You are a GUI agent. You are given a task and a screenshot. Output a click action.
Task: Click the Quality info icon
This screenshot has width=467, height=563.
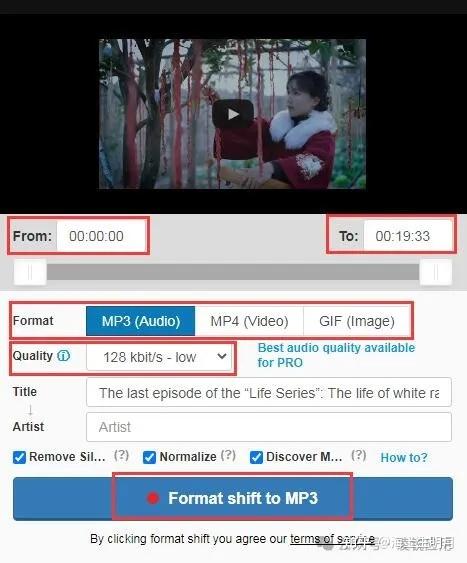[x=64, y=356]
